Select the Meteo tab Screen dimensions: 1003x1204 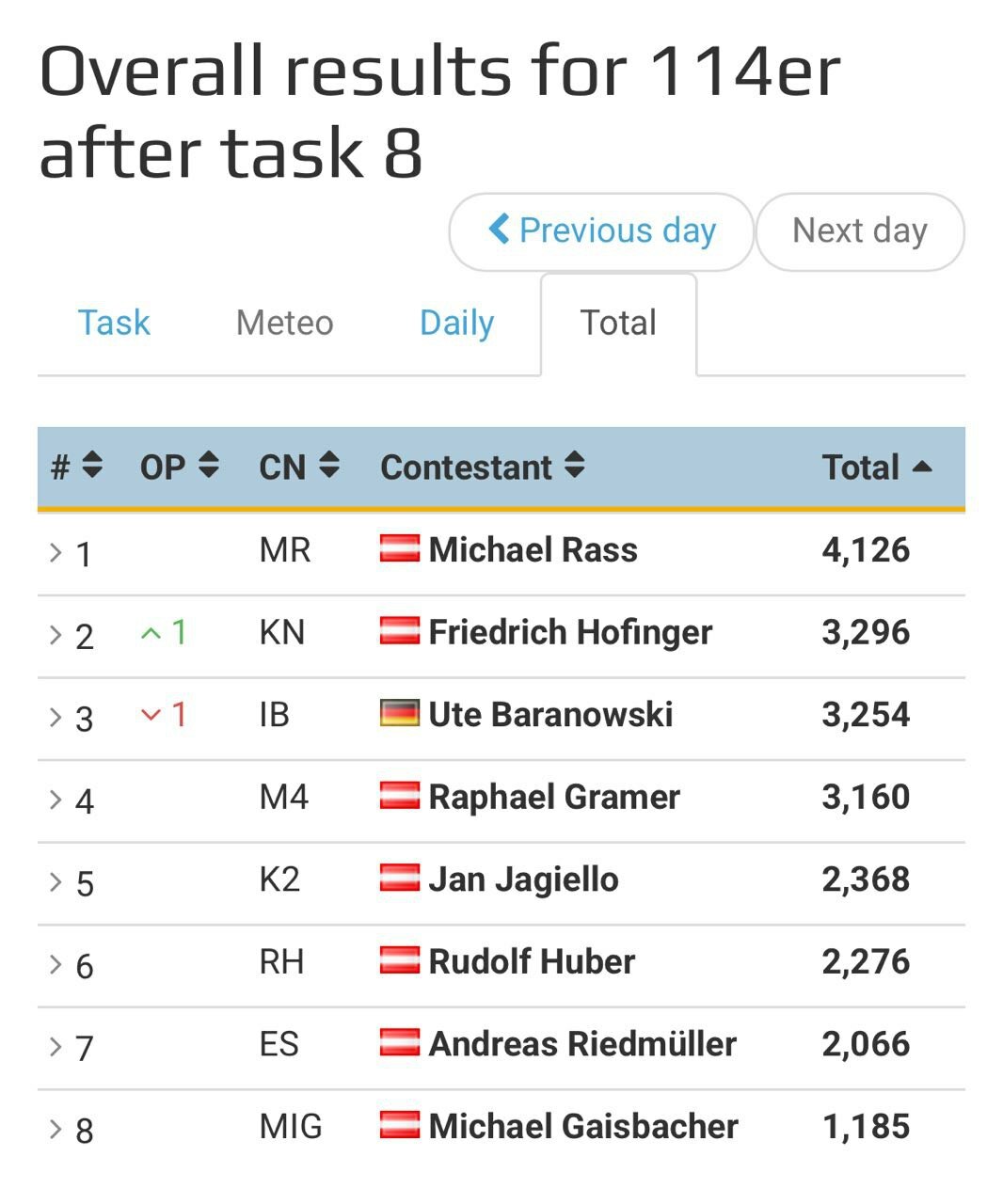click(284, 323)
